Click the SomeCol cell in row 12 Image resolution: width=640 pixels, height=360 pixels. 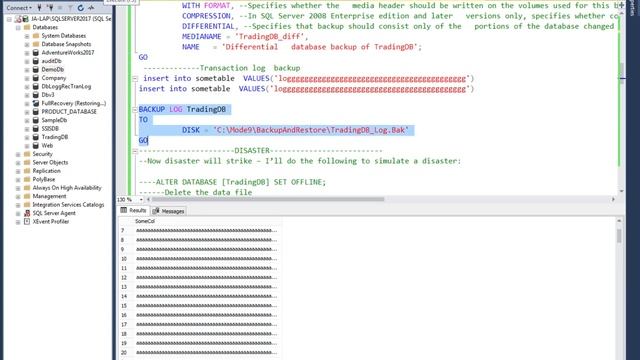(x=206, y=278)
